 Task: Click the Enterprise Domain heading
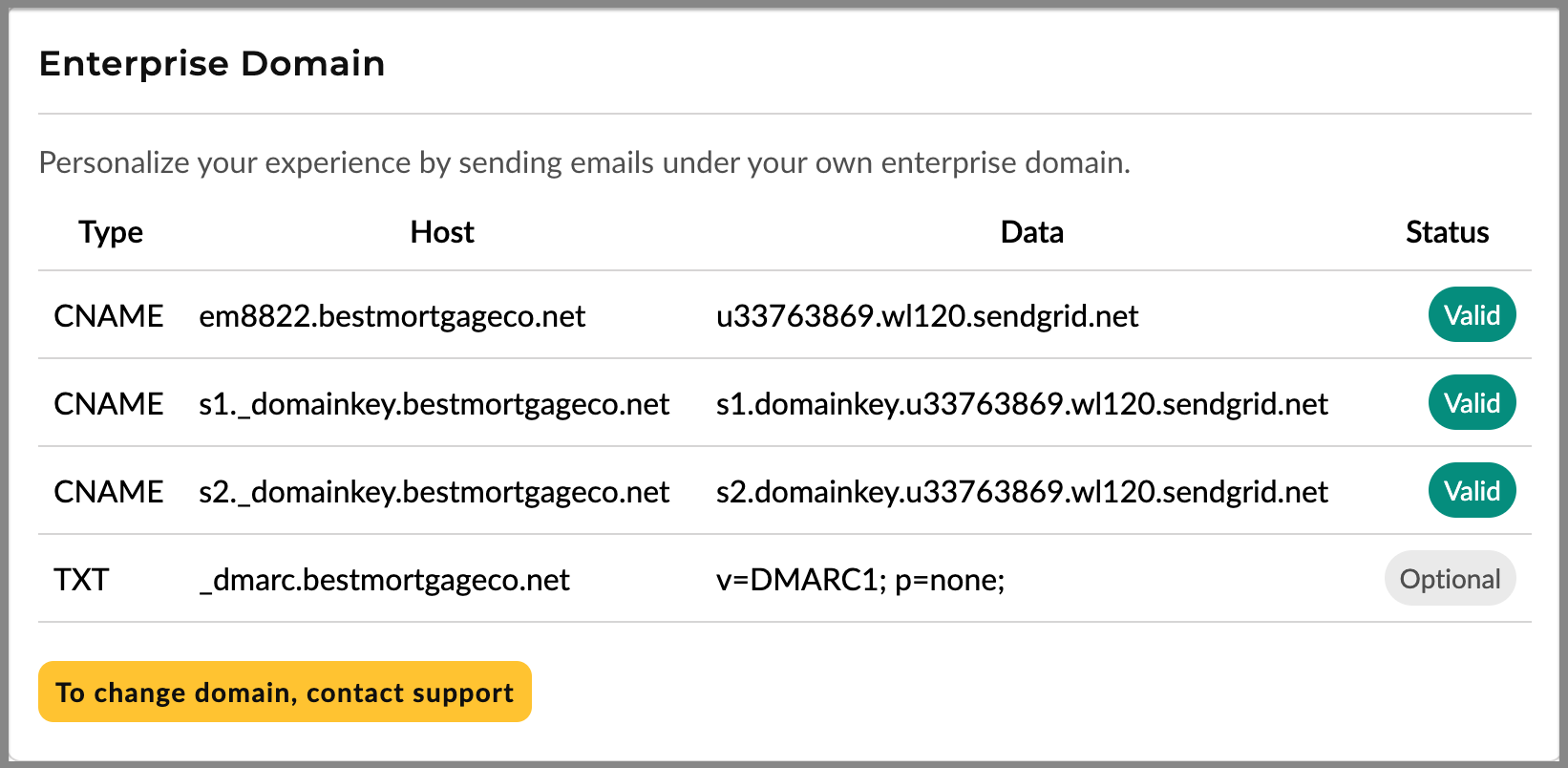(x=211, y=63)
